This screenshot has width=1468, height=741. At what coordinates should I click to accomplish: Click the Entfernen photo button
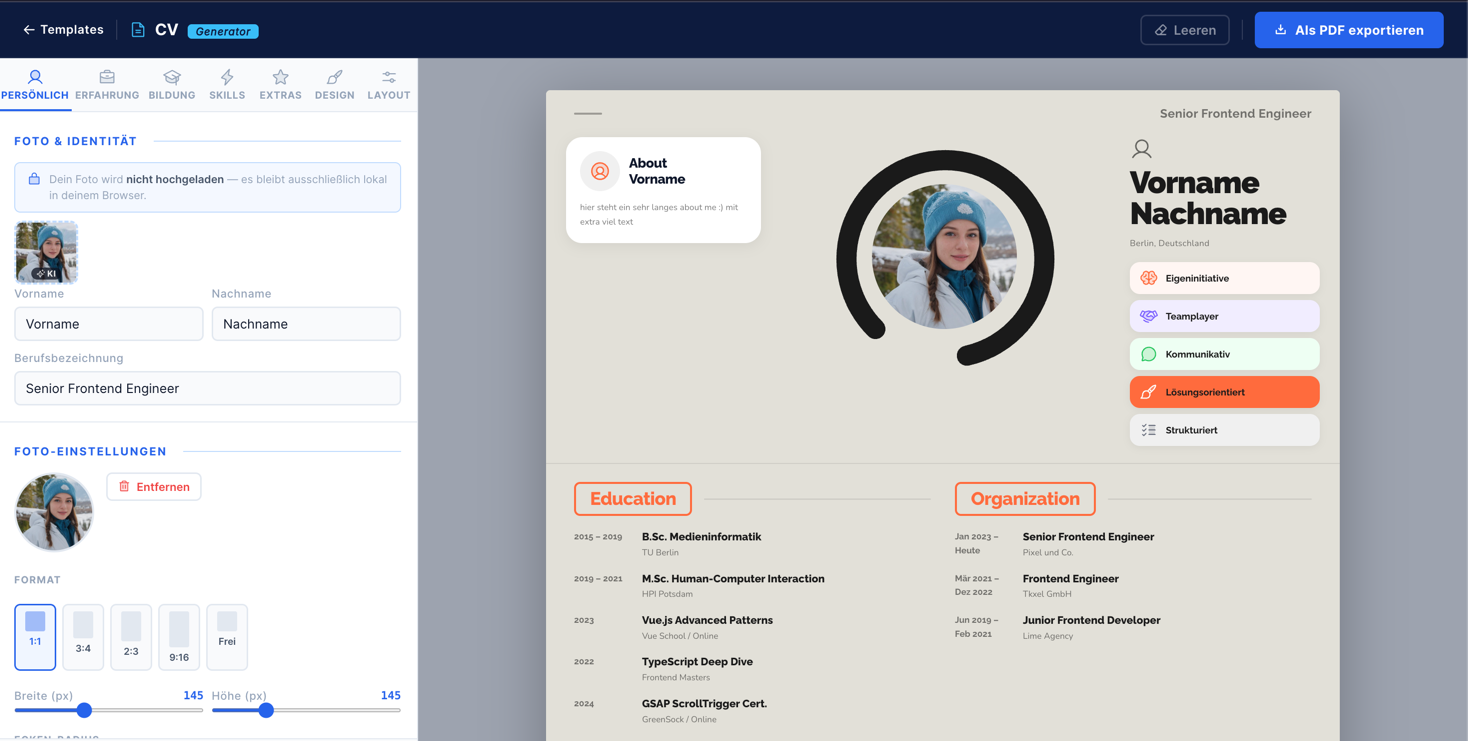154,487
